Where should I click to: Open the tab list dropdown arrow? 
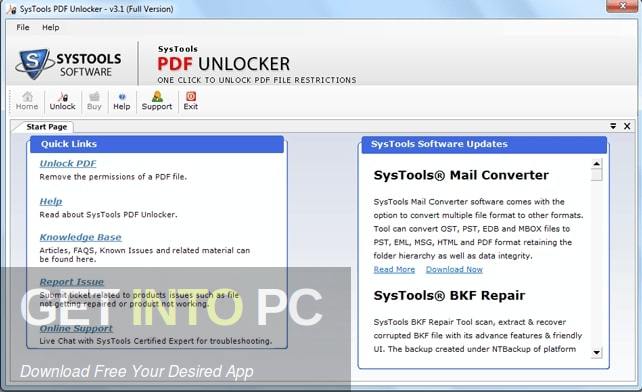click(613, 126)
